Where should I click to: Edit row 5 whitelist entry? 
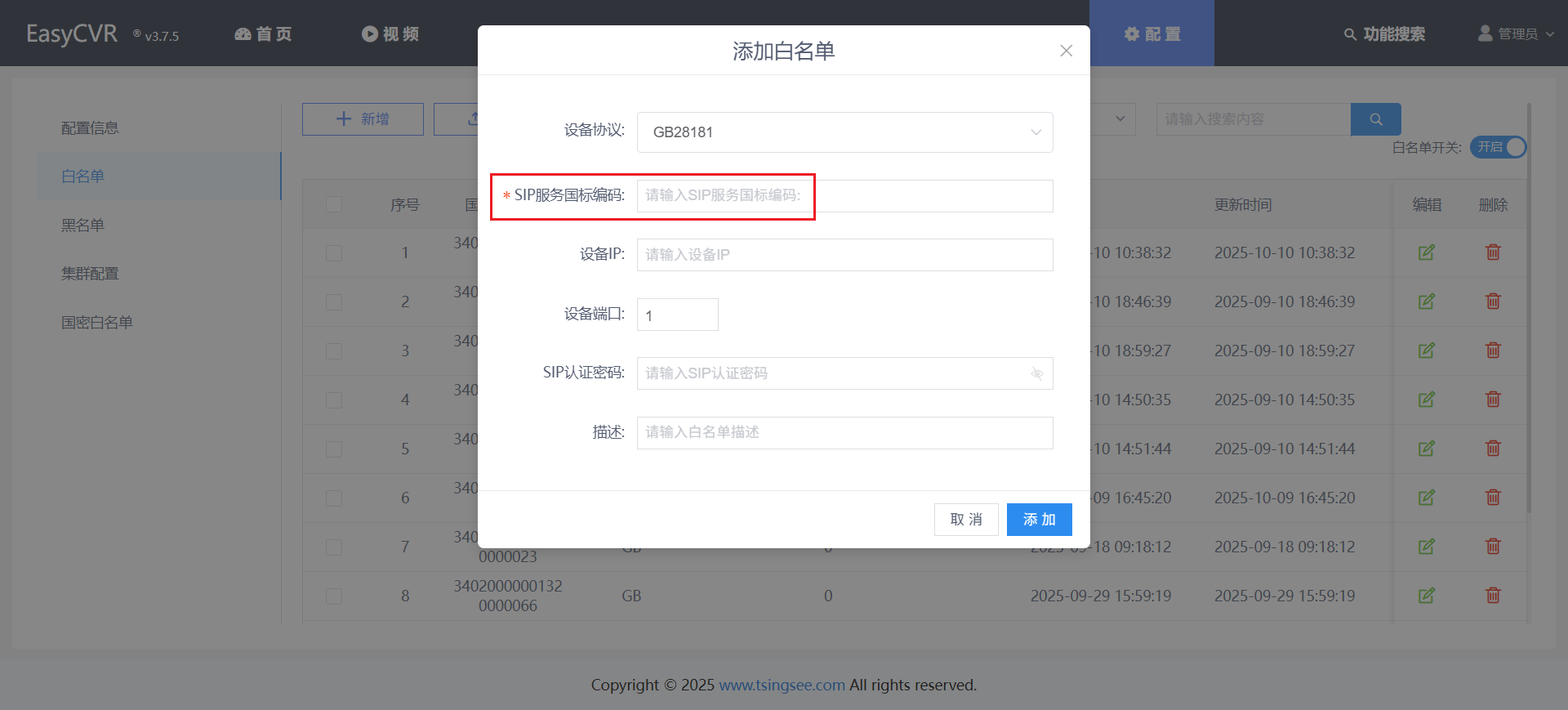click(x=1427, y=449)
